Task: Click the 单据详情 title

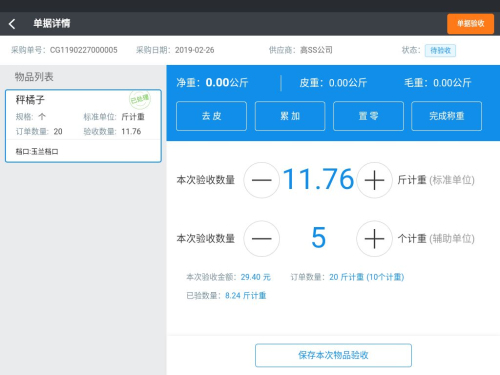Action: tap(52, 23)
